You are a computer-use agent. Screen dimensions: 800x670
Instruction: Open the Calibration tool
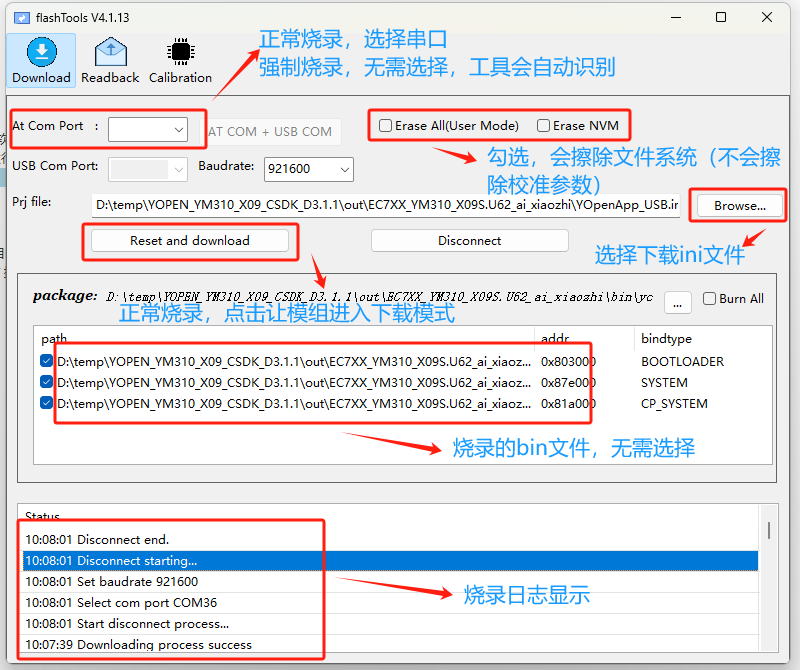pyautogui.click(x=180, y=61)
